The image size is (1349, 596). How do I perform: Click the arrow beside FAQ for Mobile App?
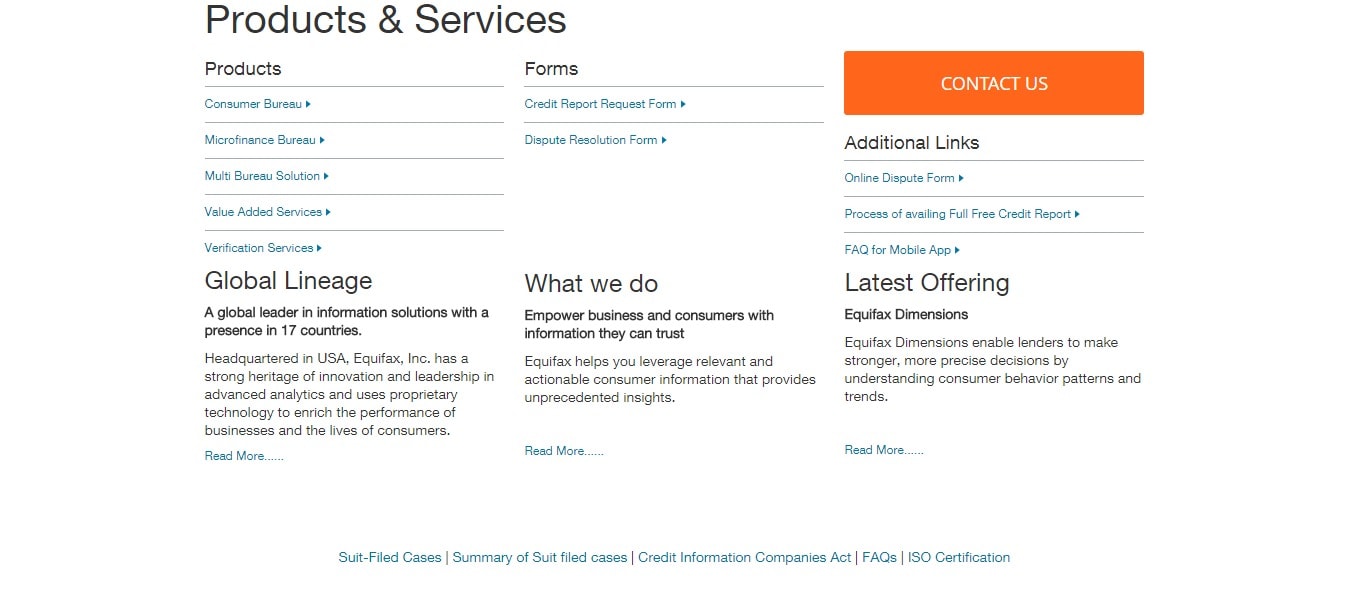(957, 250)
